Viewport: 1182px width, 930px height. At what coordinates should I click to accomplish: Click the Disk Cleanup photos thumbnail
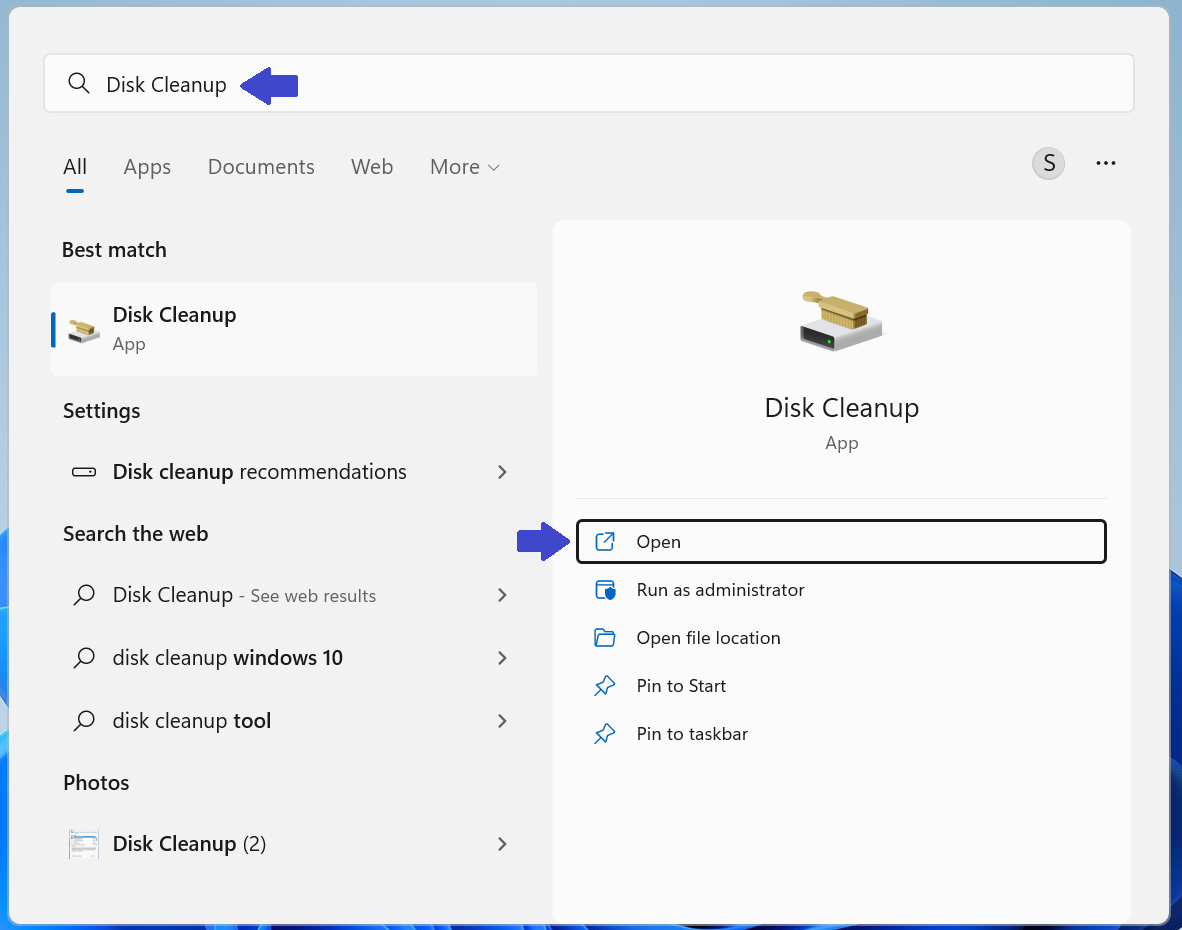click(84, 844)
